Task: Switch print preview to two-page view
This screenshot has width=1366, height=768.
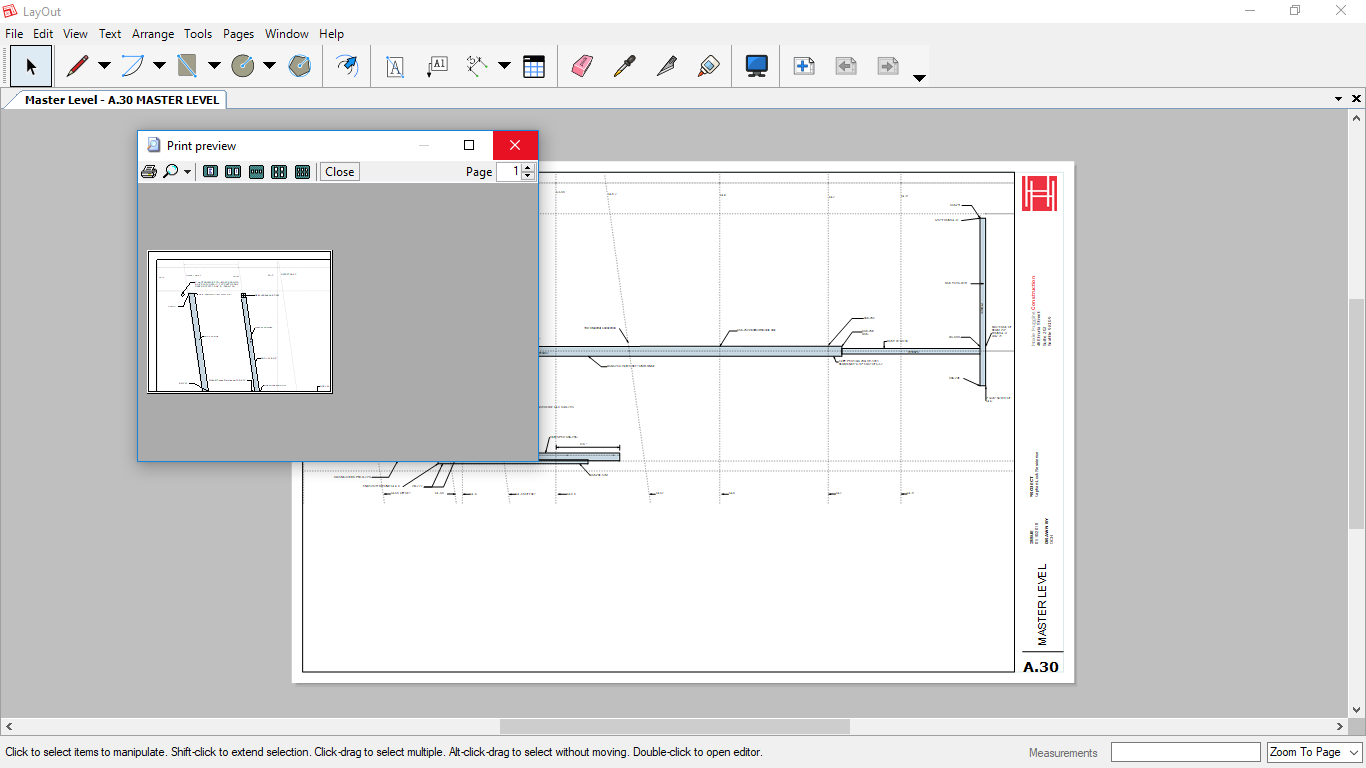Action: tap(233, 172)
